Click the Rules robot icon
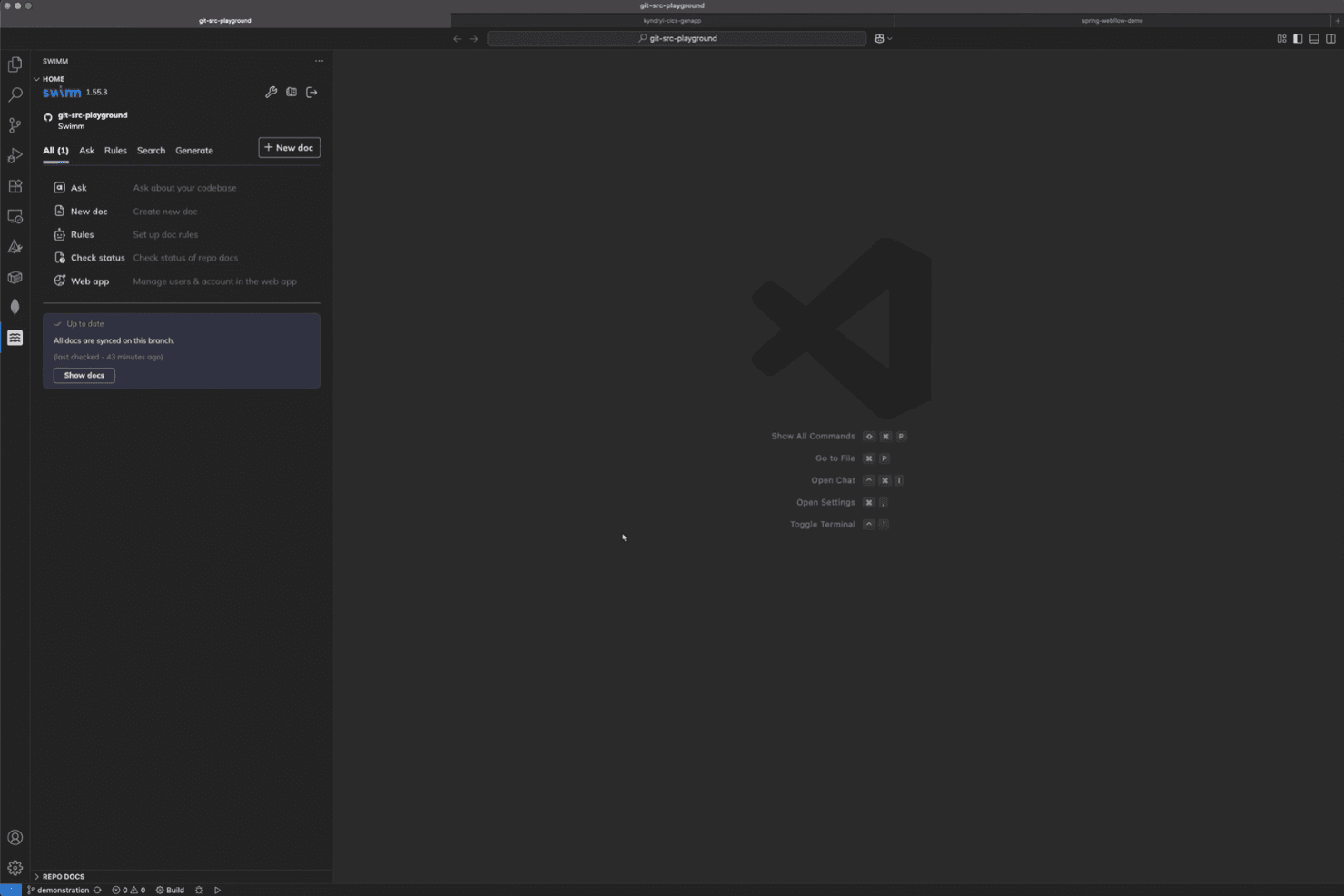This screenshot has height=896, width=1344. [x=59, y=234]
